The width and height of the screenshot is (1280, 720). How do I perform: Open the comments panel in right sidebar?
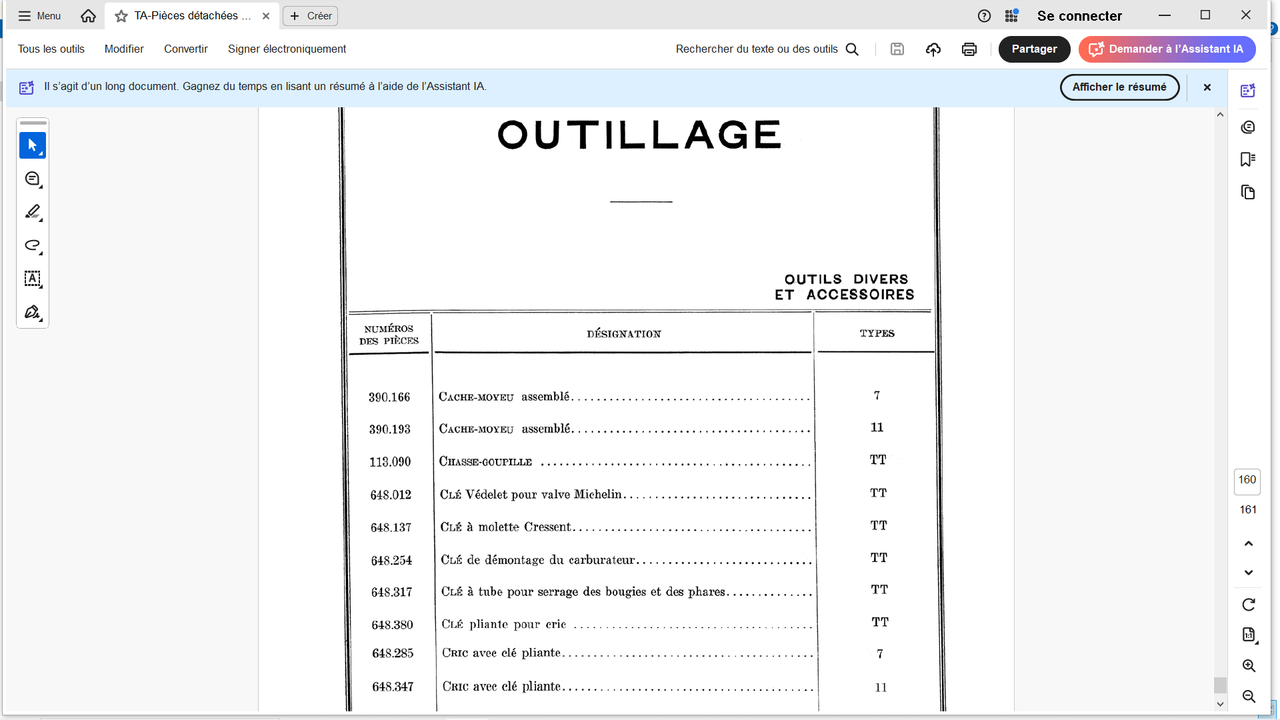1247,127
